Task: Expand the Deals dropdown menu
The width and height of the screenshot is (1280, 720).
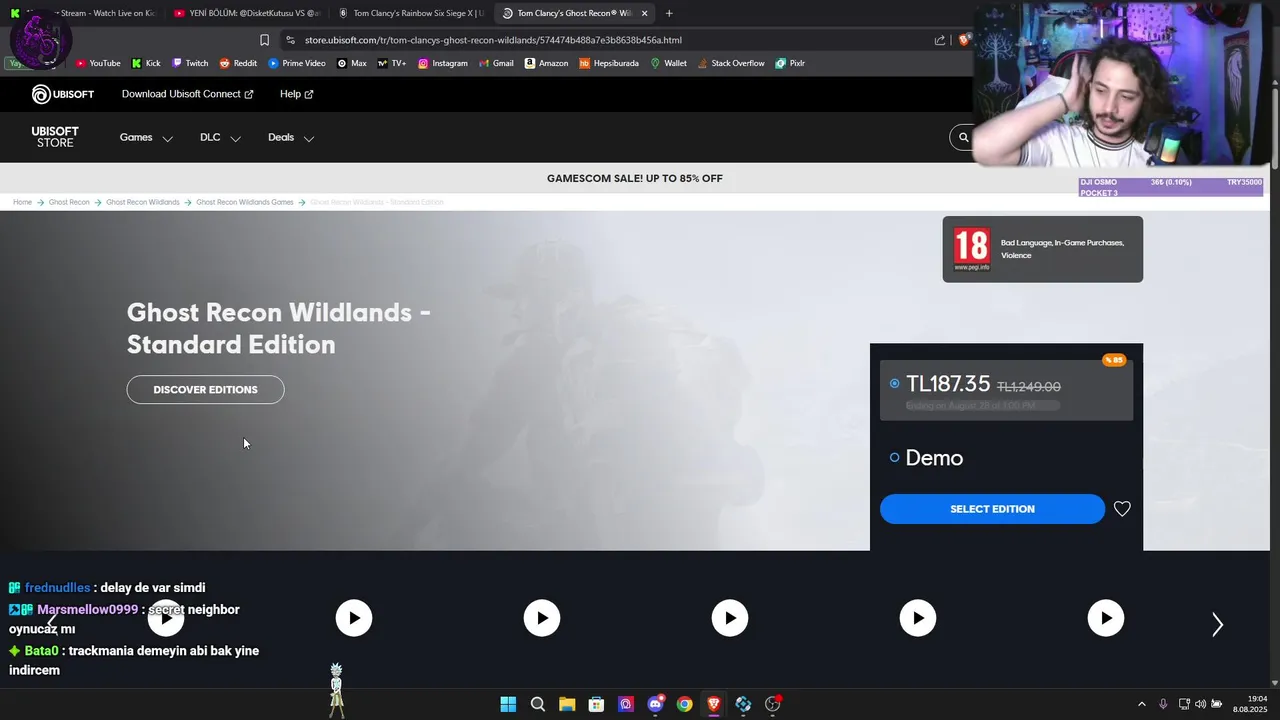Action: pos(291,137)
